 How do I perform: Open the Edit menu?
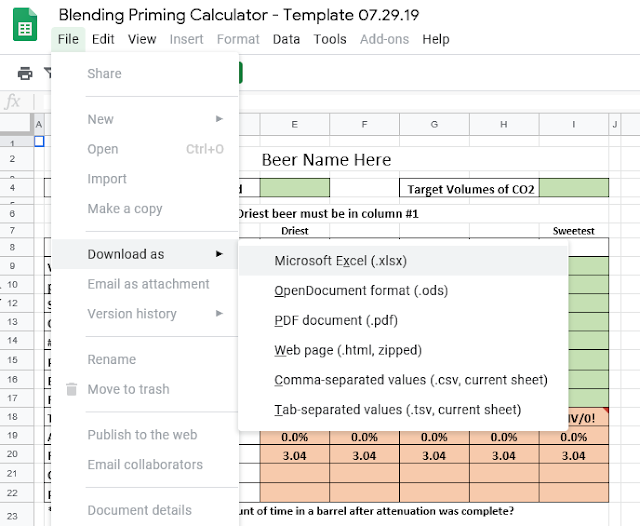click(x=103, y=39)
